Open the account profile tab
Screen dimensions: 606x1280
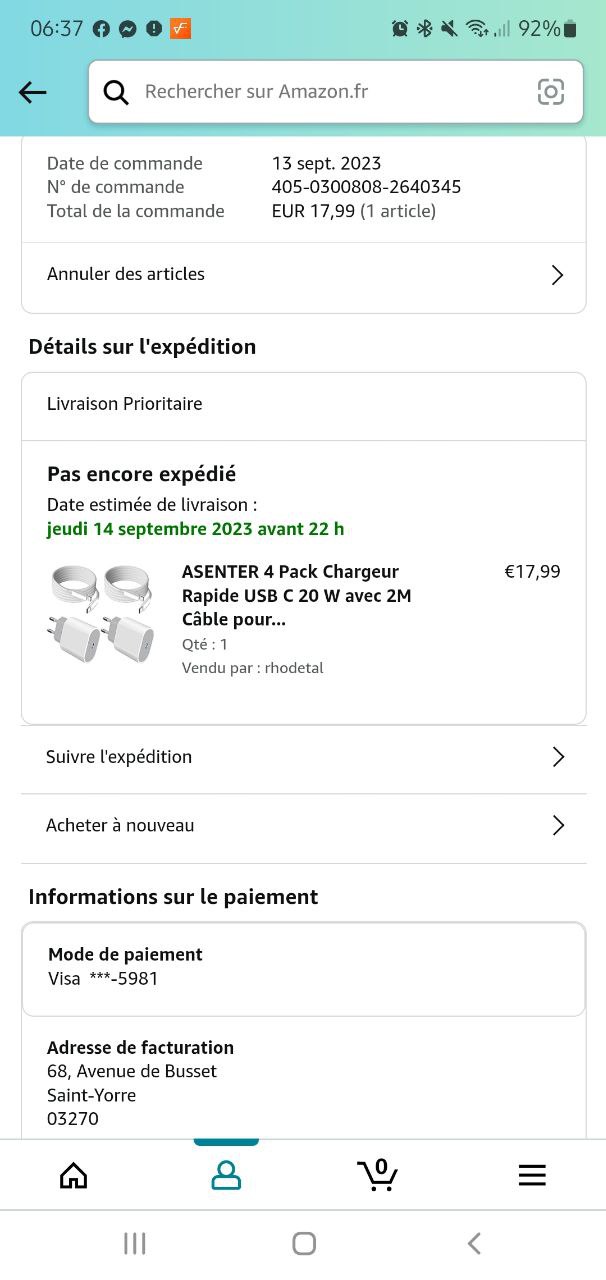226,1175
